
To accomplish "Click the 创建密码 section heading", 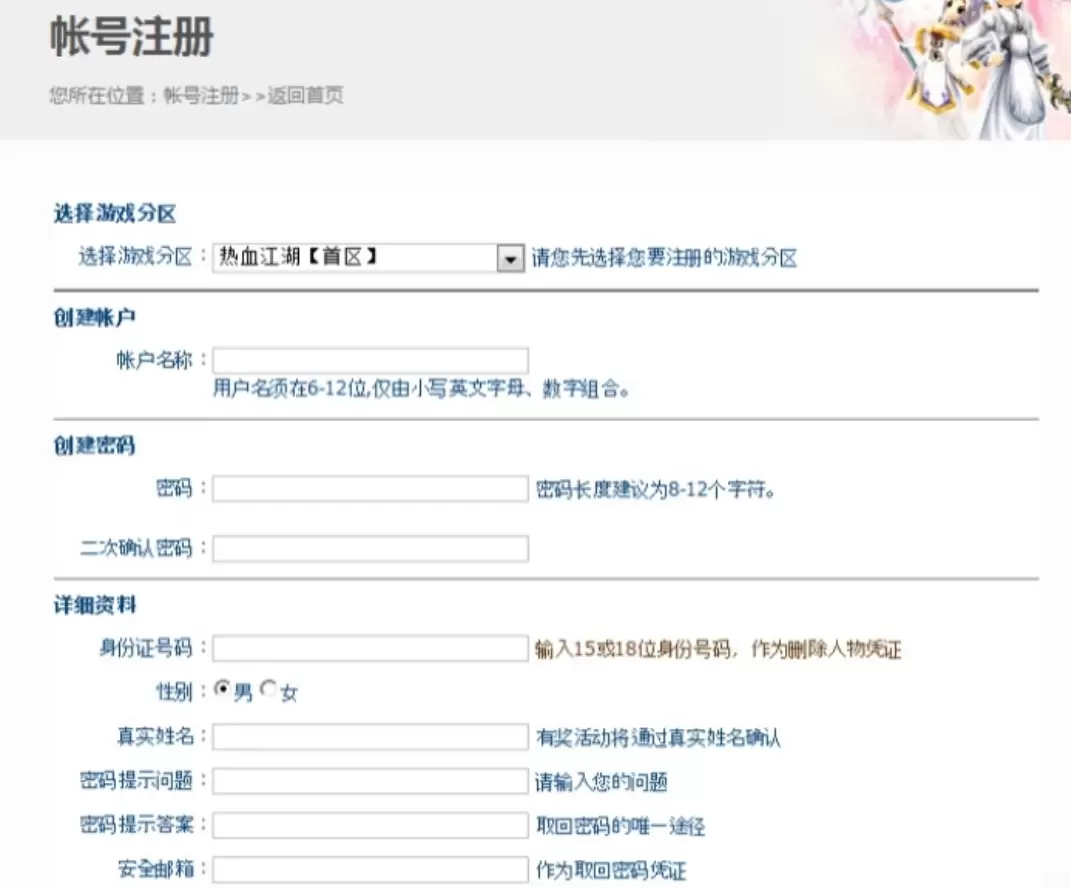I will (94, 445).
